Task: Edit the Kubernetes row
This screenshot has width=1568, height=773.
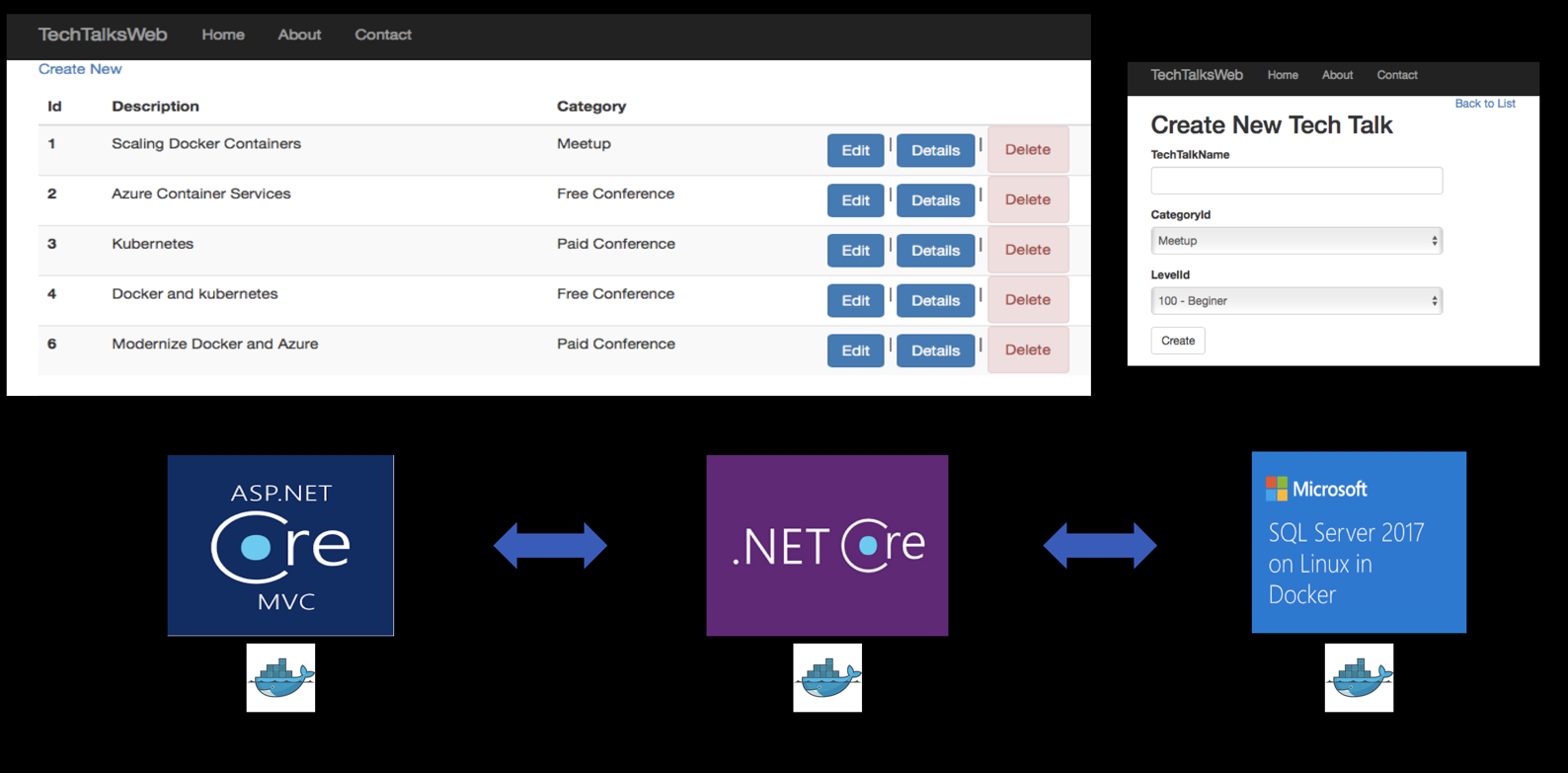Action: tap(855, 251)
